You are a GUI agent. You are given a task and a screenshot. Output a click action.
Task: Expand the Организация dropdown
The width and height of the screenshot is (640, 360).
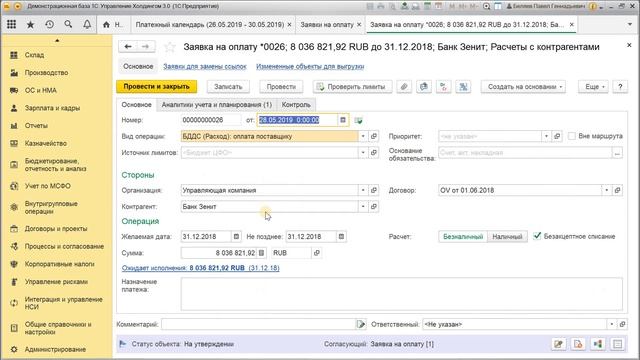click(363, 190)
